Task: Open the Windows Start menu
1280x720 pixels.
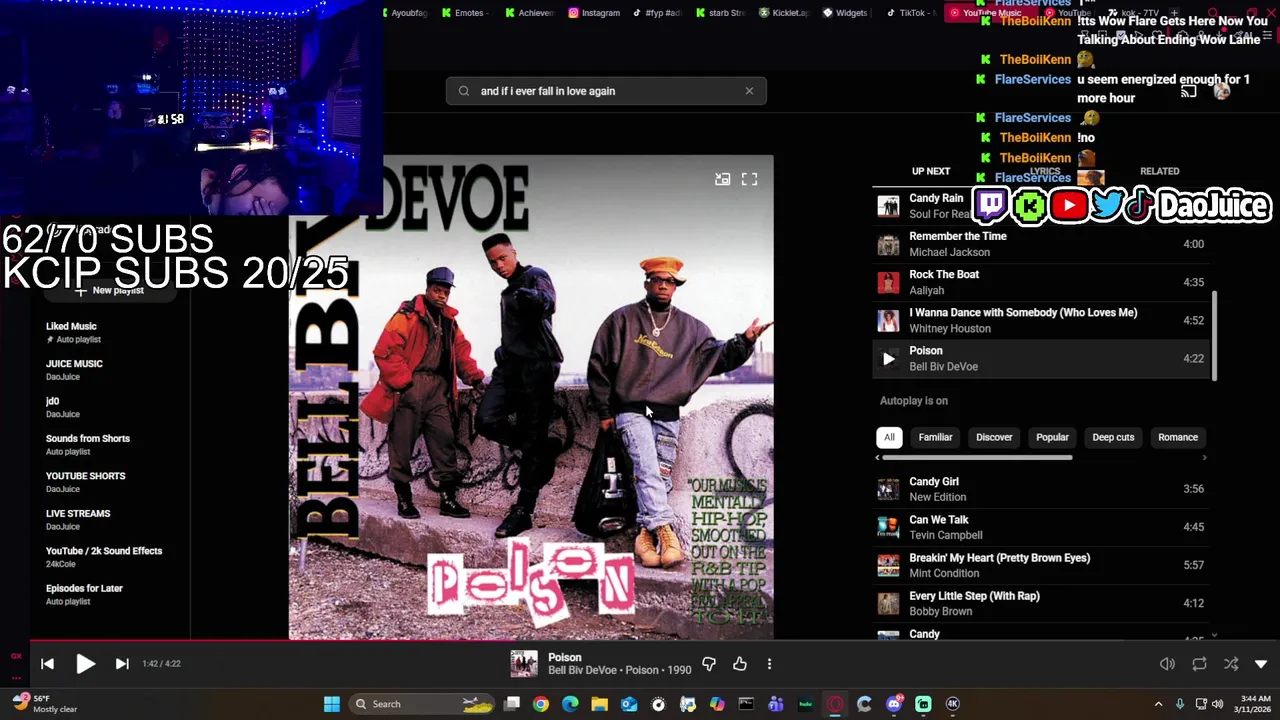Action: 332,704
